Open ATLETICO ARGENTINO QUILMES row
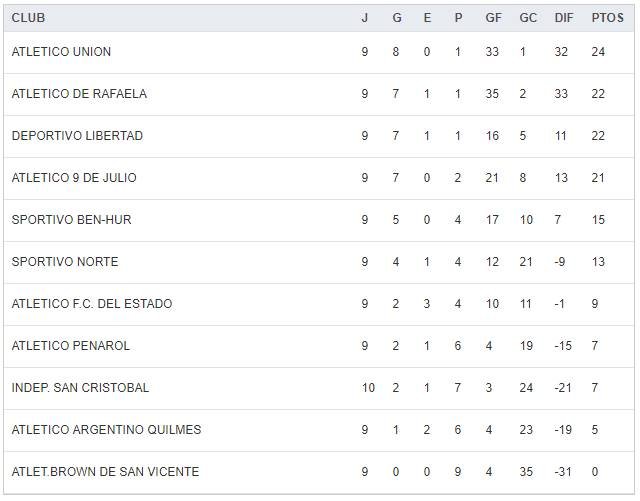The height and width of the screenshot is (501, 640). [x=106, y=430]
